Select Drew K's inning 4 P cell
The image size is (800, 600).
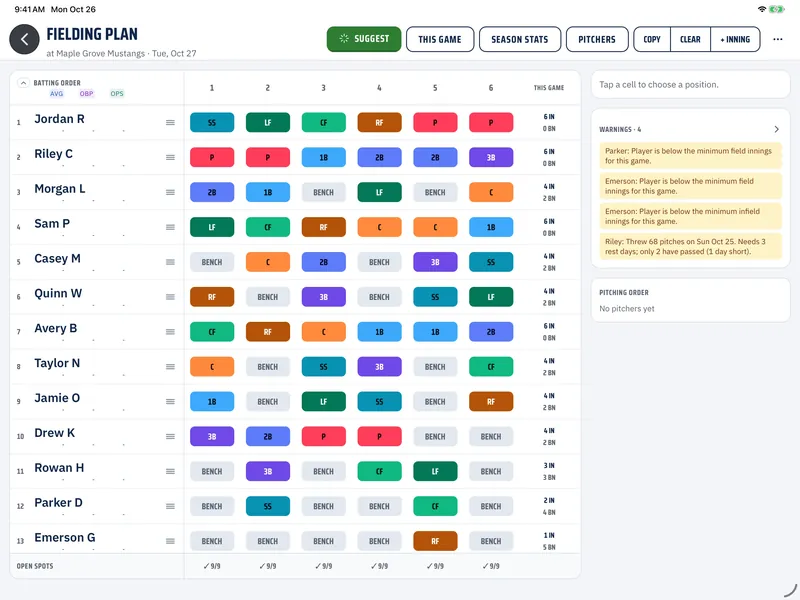(x=379, y=436)
